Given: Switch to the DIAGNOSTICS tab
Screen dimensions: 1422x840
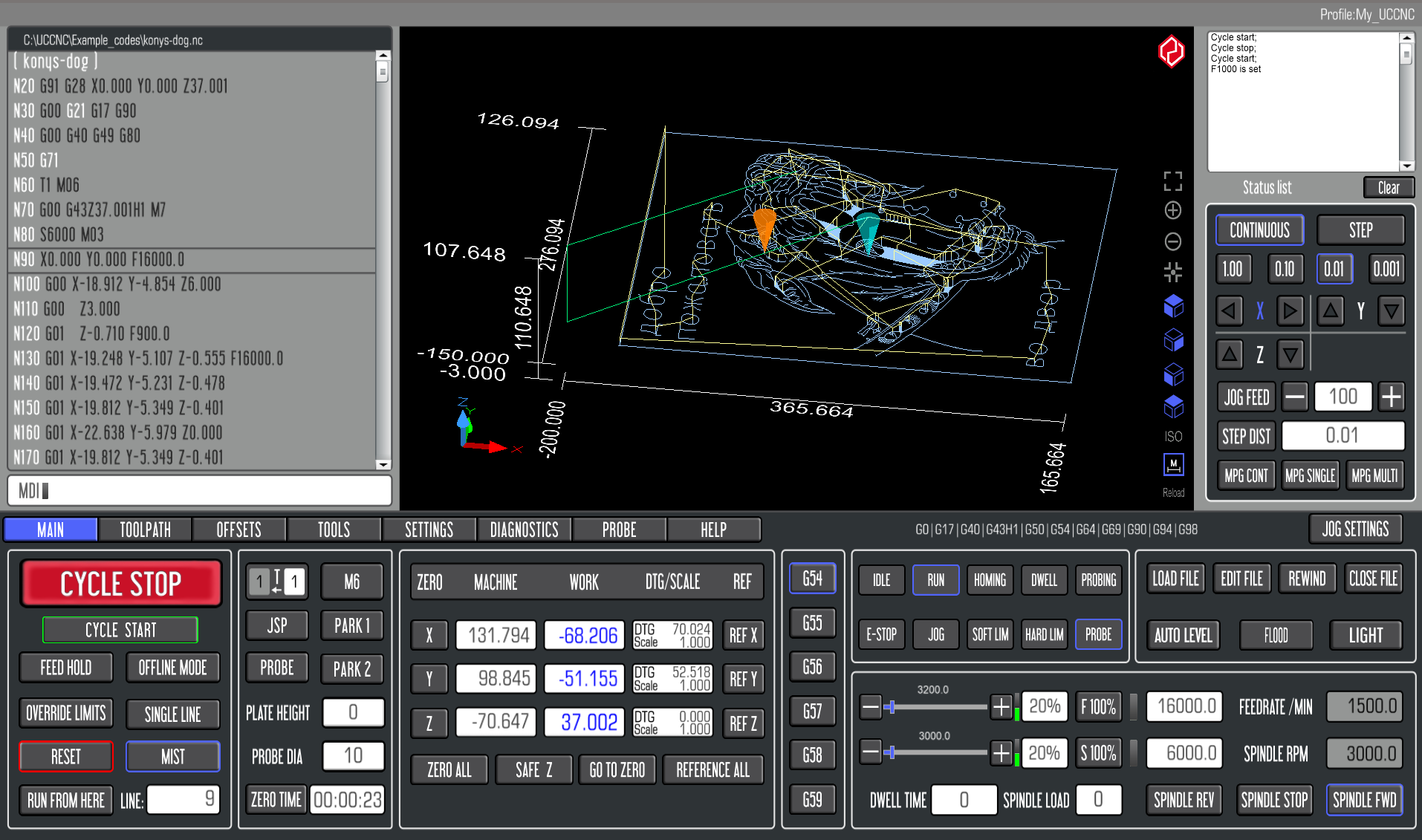Looking at the screenshot, I should 524,530.
